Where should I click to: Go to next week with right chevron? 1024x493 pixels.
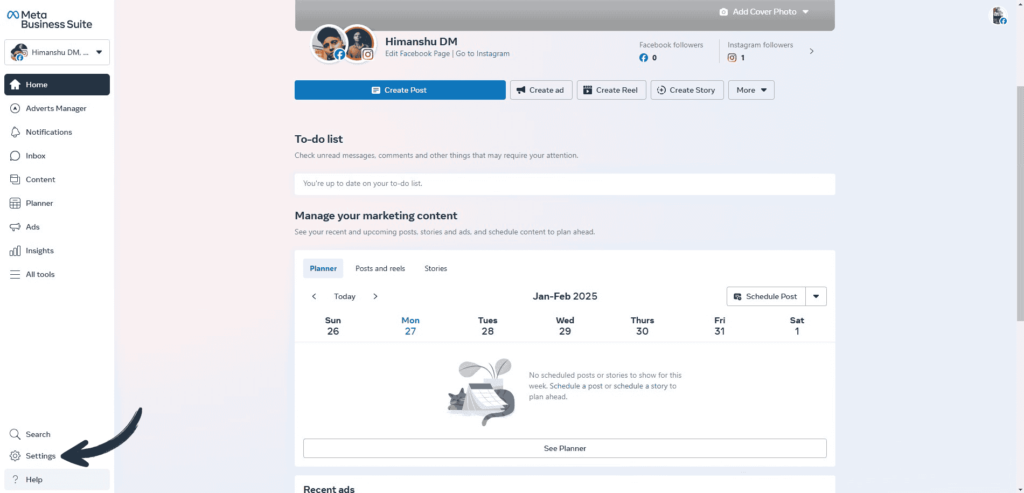(x=376, y=296)
